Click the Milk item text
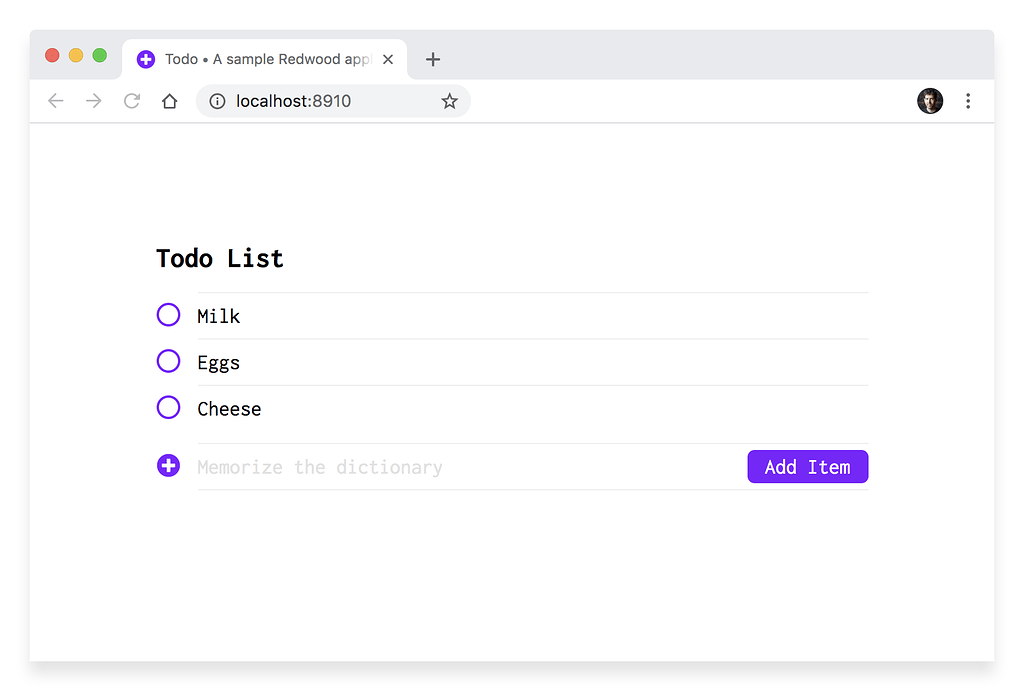Image resolution: width=1024 pixels, height=690 pixels. 219,317
